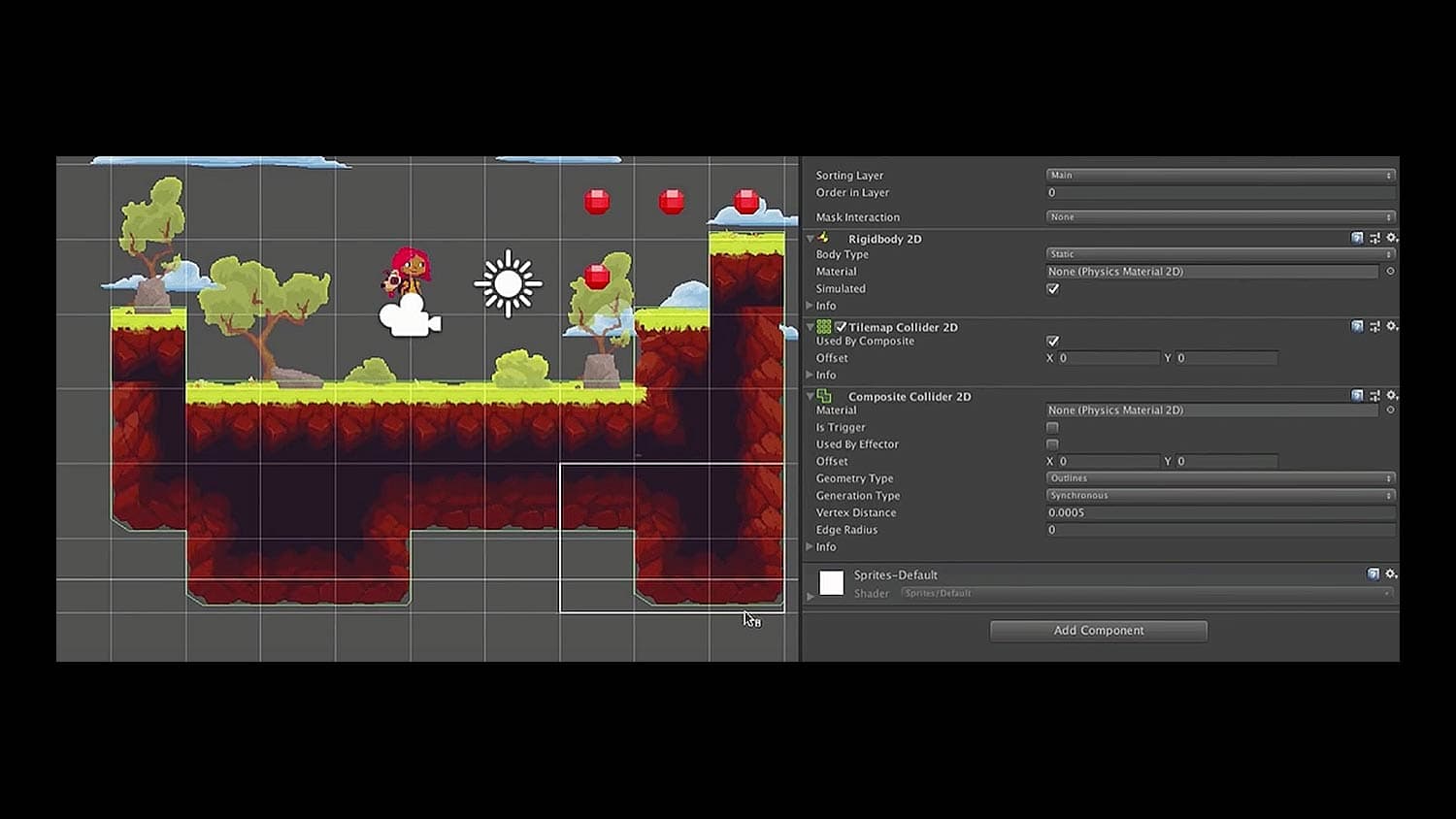Click the Composite Collider 2D help reference icon

point(1356,396)
